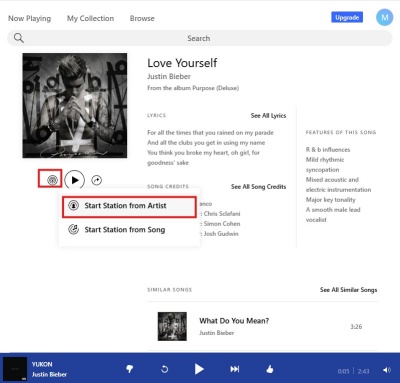Image resolution: width=400 pixels, height=383 pixels.
Task: Go to My Collection
Action: tap(90, 18)
